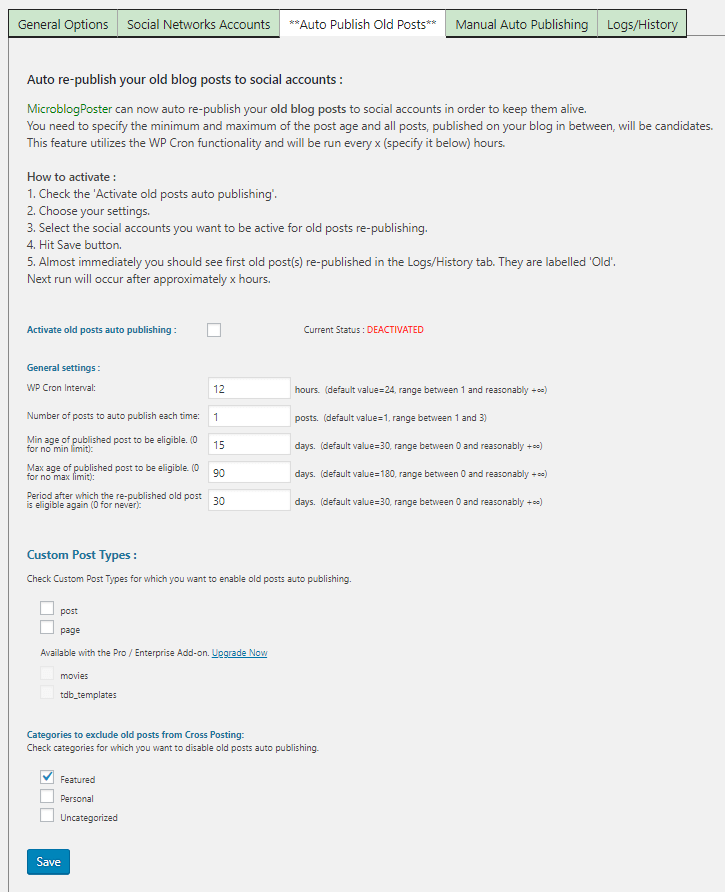The image size is (725, 893).
Task: Click the WP Cron Interval field
Action: coord(249,388)
